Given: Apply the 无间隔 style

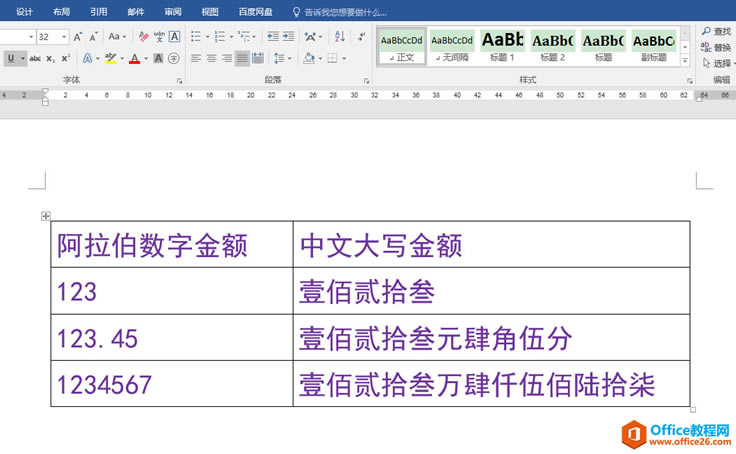Looking at the screenshot, I should [452, 46].
